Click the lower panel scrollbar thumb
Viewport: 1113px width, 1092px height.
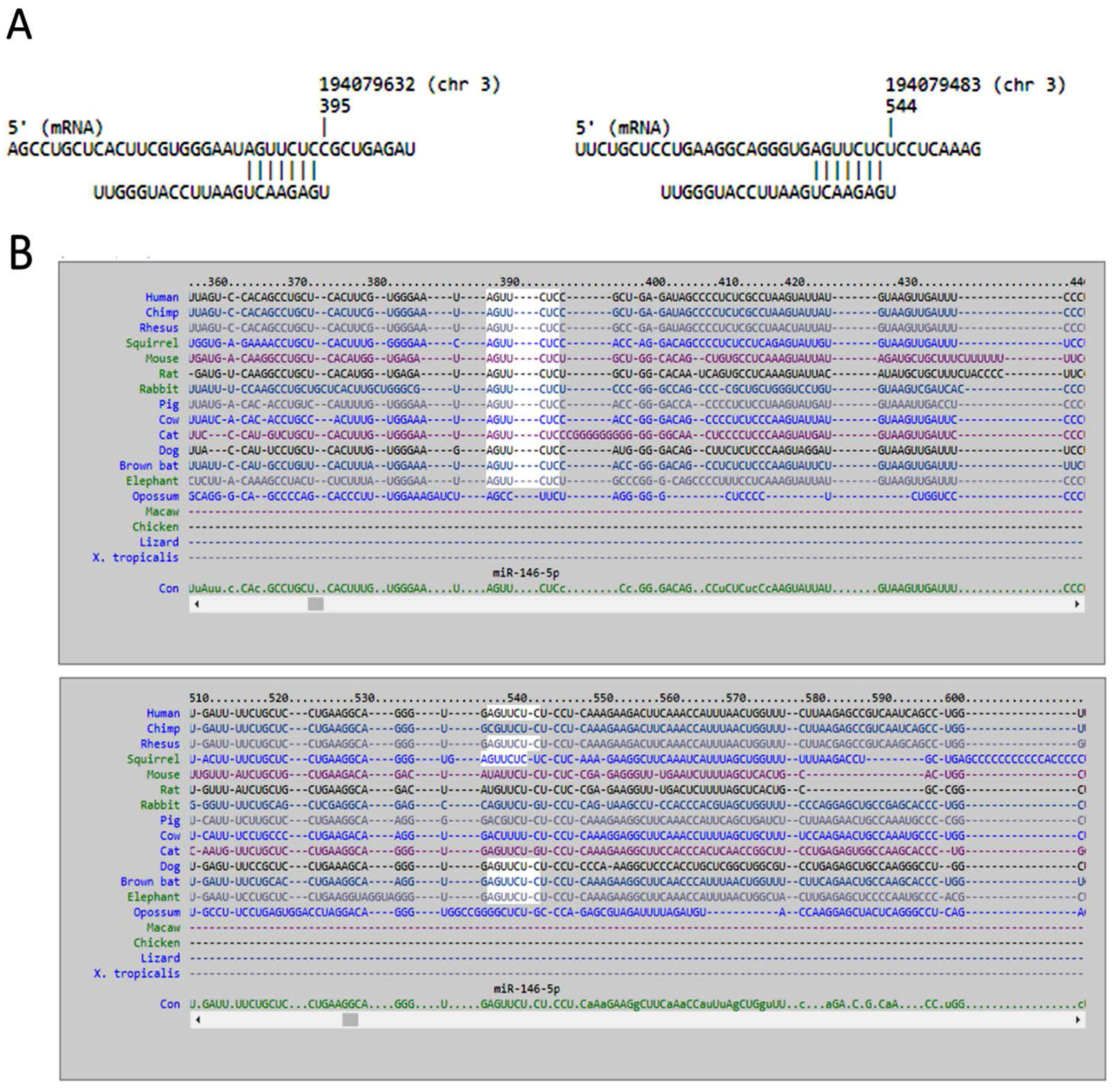tap(350, 1020)
